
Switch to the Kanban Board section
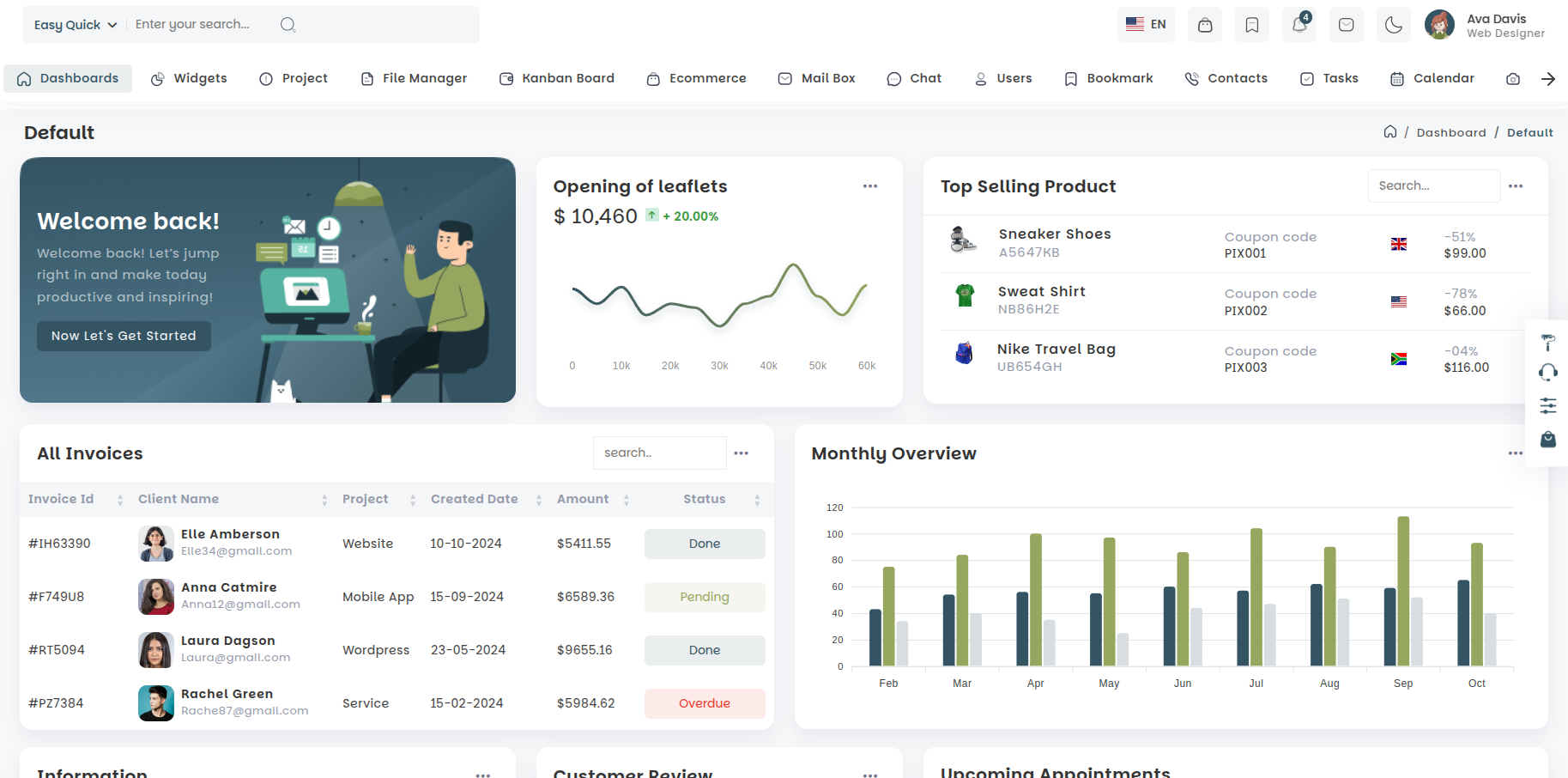point(557,78)
